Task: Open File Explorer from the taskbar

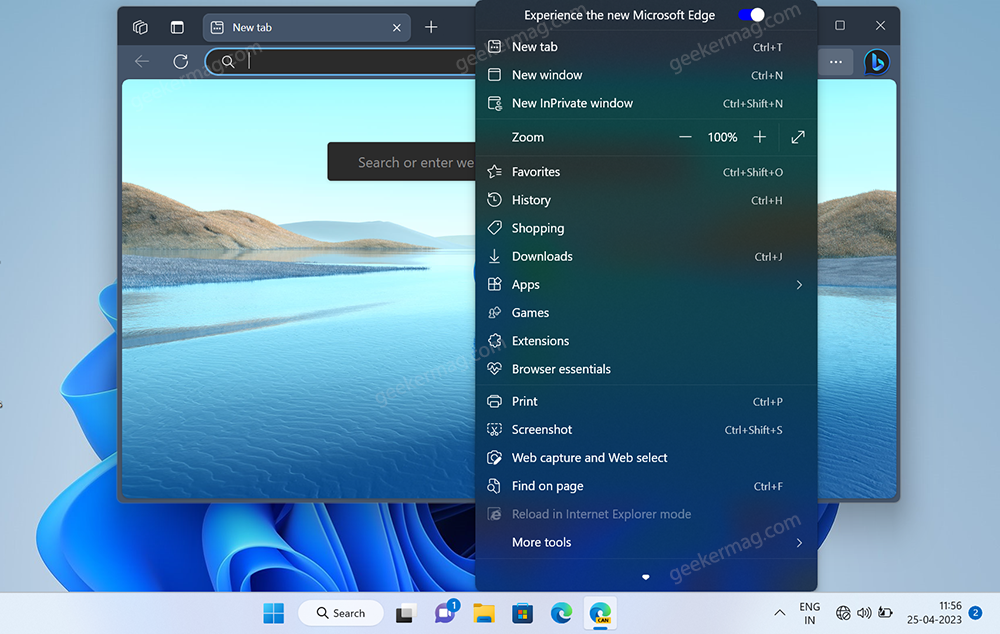Action: tap(484, 613)
